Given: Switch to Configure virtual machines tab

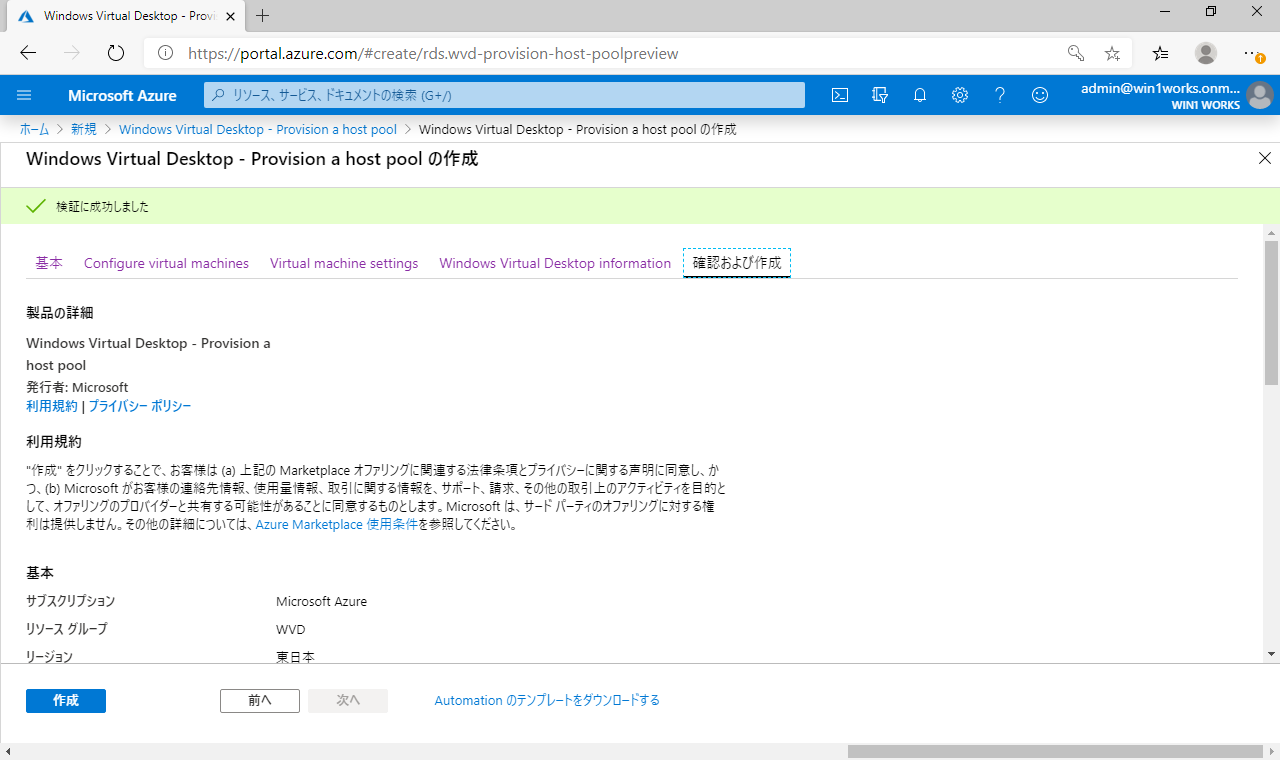Looking at the screenshot, I should click(166, 263).
